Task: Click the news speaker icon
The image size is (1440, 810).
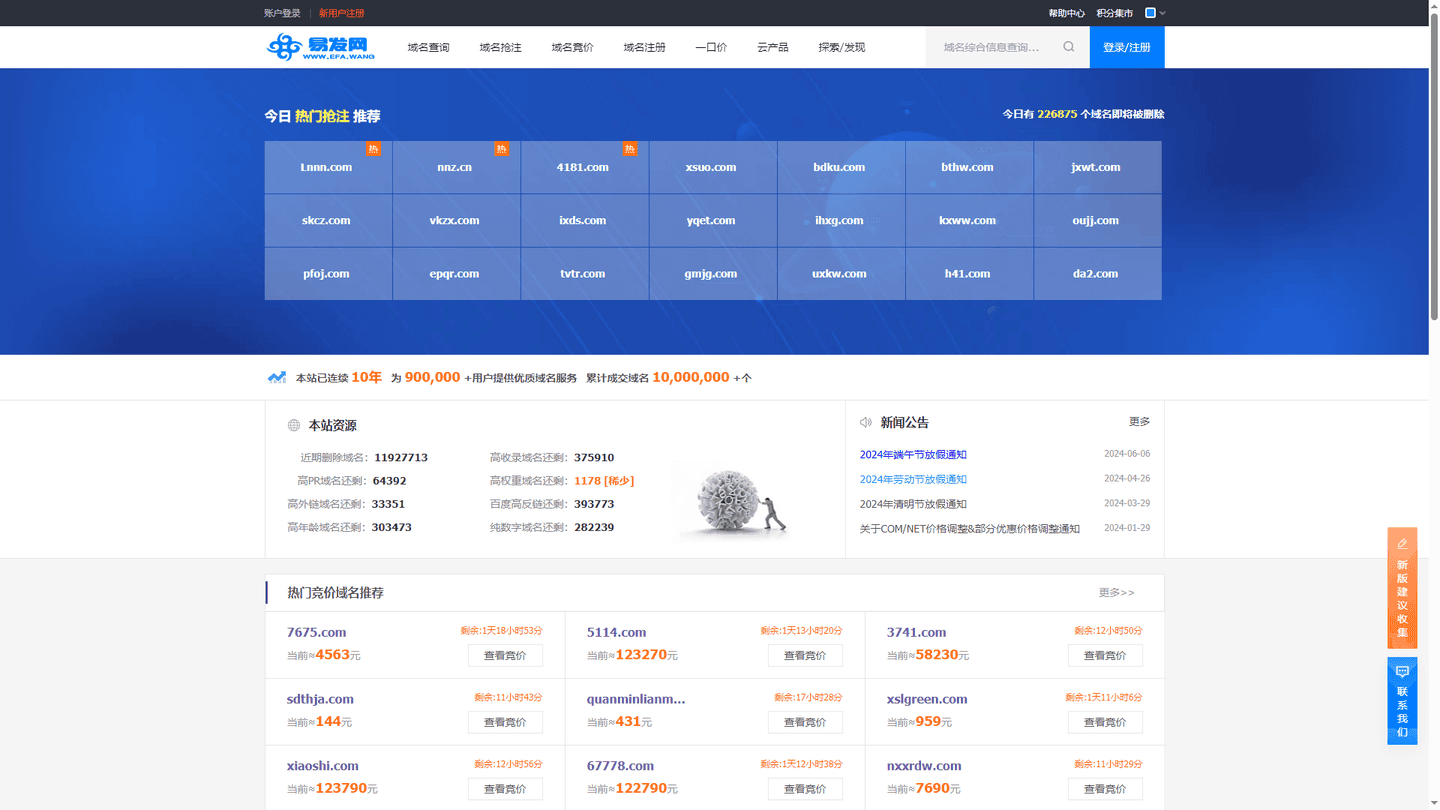Action: [866, 423]
